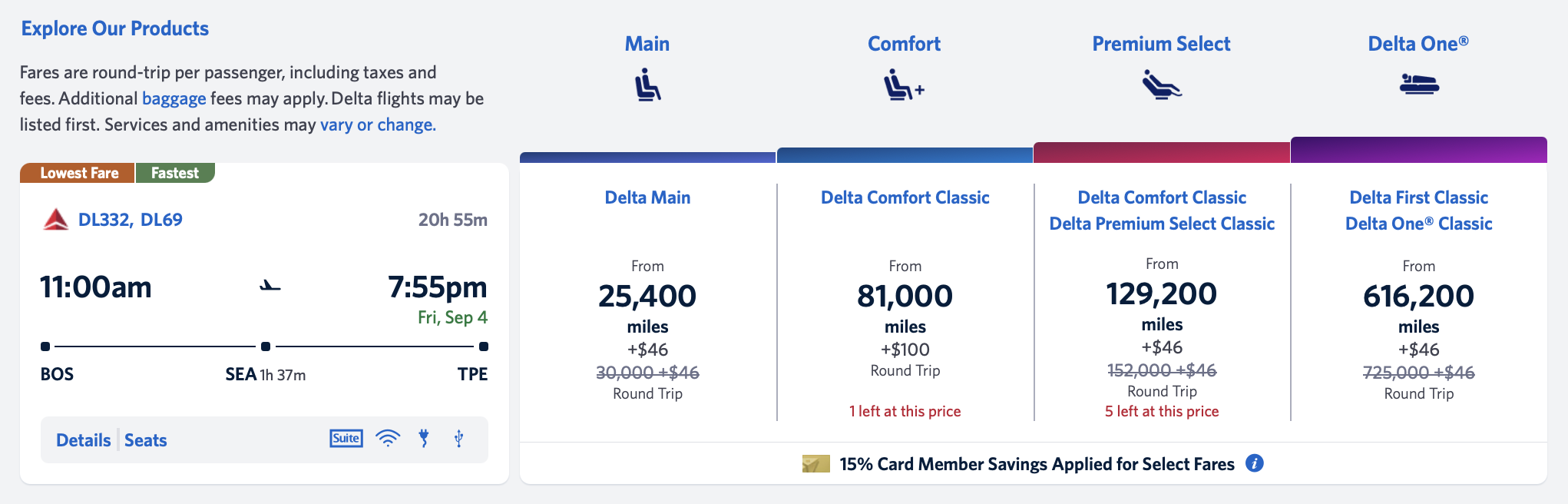This screenshot has width=1568, height=504.
Task: Click the gold card member icon
Action: click(x=813, y=464)
